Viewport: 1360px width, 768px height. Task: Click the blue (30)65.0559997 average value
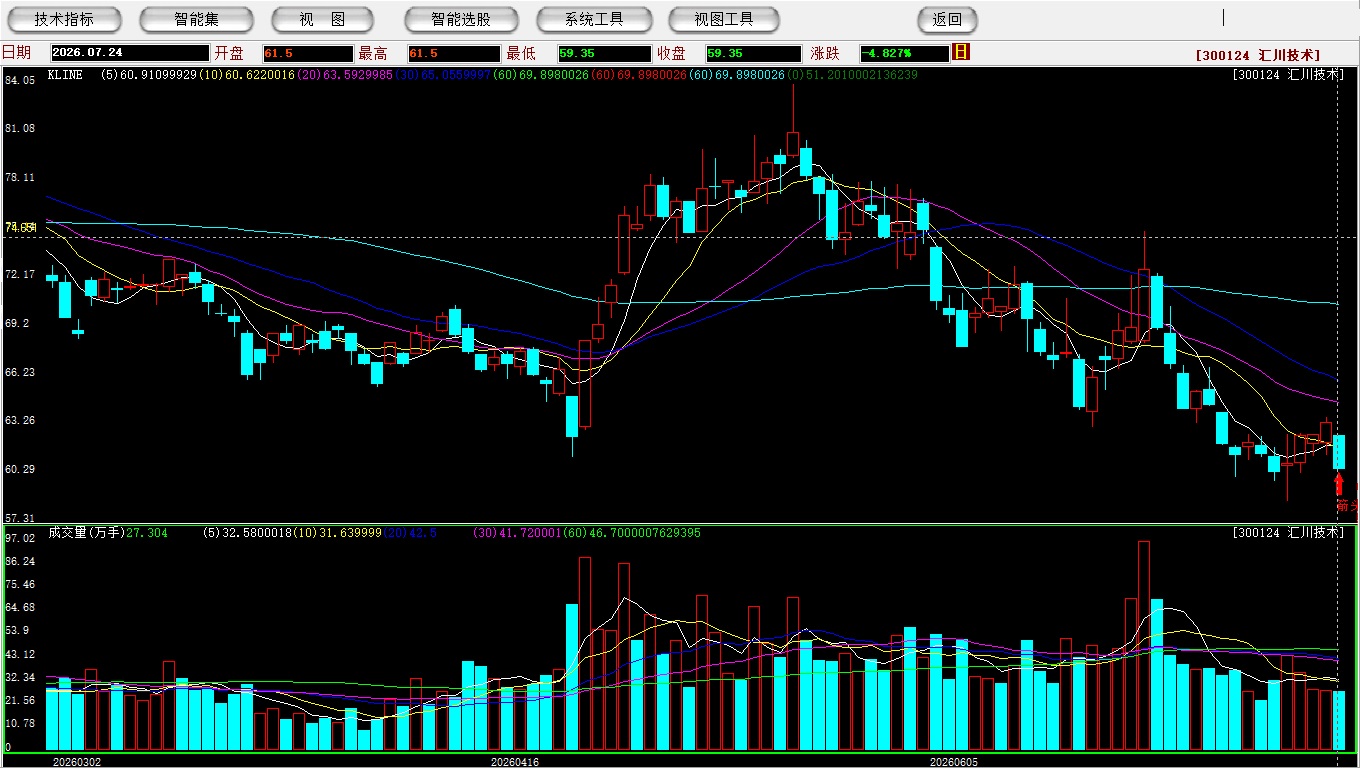click(443, 75)
